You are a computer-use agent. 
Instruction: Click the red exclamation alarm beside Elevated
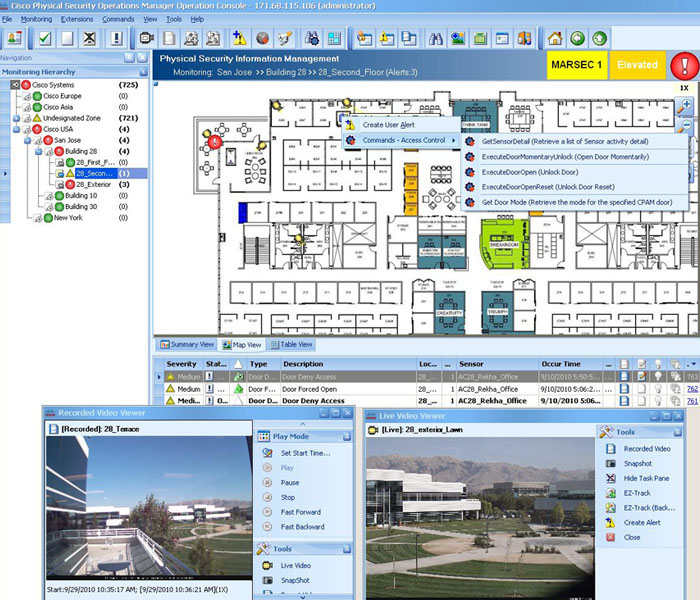[x=685, y=66]
